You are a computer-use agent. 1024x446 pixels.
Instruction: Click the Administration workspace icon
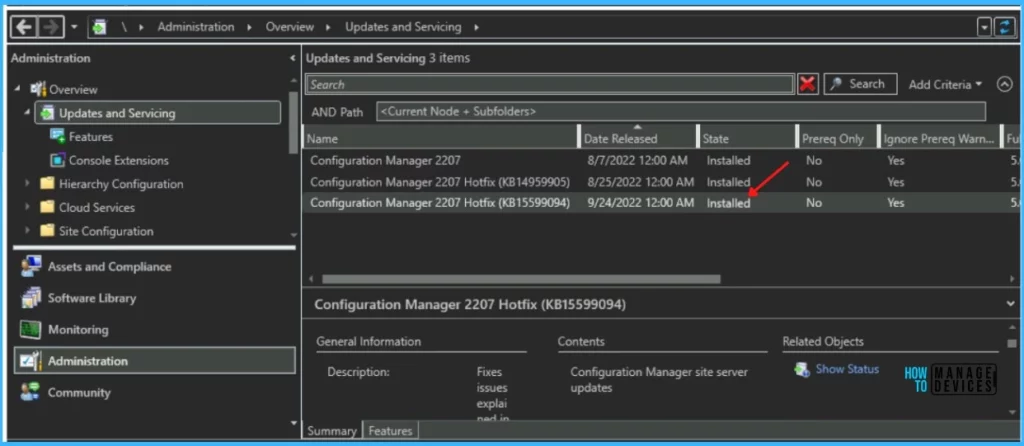30,360
